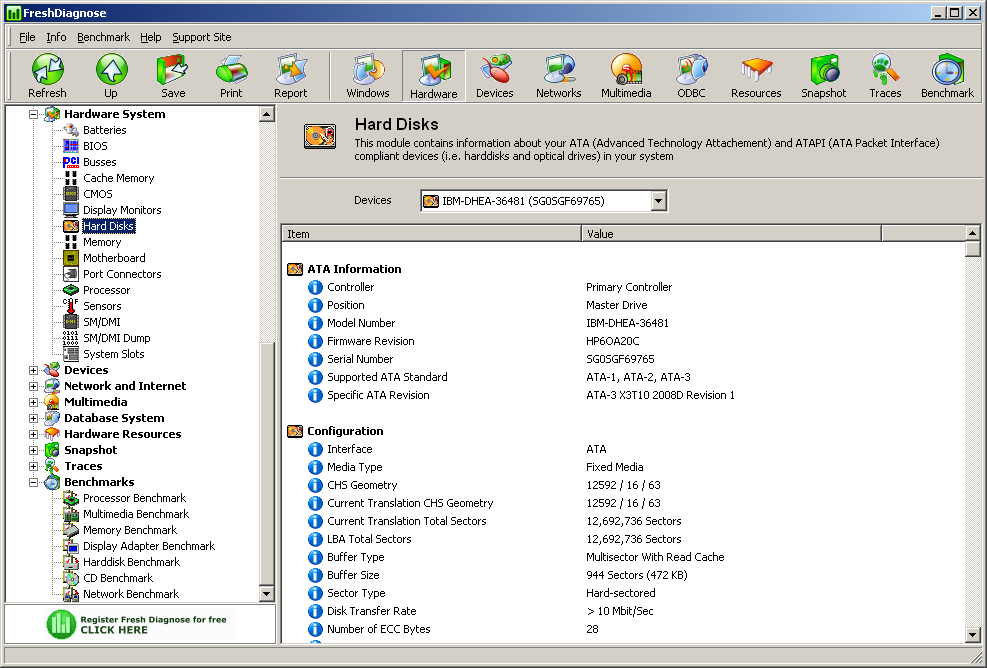Expand the Database System node
Screen dimensions: 987x668
click(x=33, y=418)
